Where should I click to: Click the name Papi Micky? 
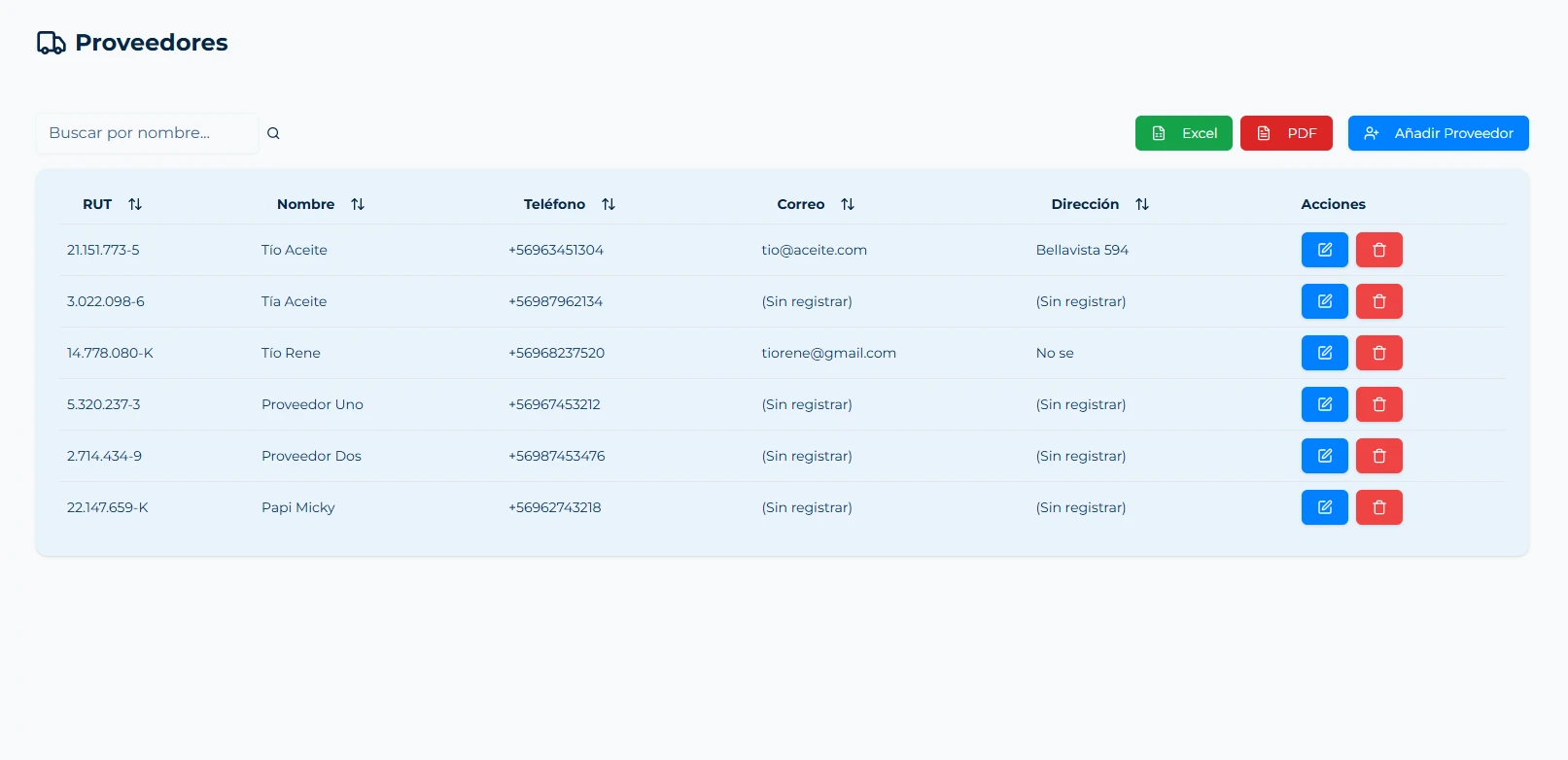(298, 507)
